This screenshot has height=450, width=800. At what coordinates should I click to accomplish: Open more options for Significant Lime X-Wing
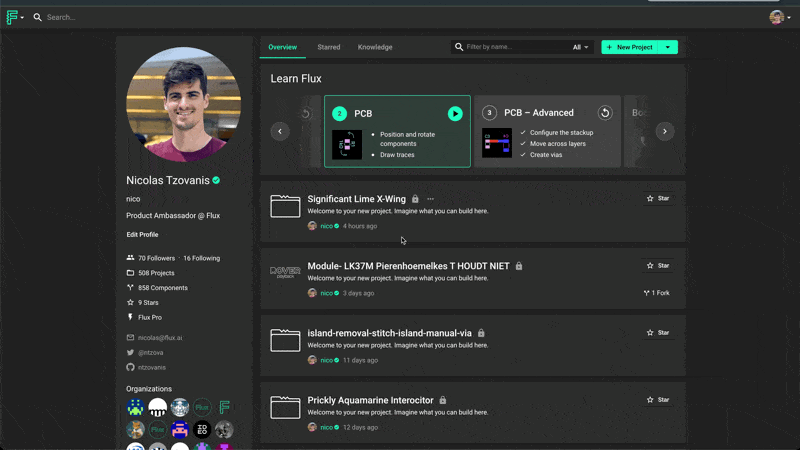(x=431, y=199)
